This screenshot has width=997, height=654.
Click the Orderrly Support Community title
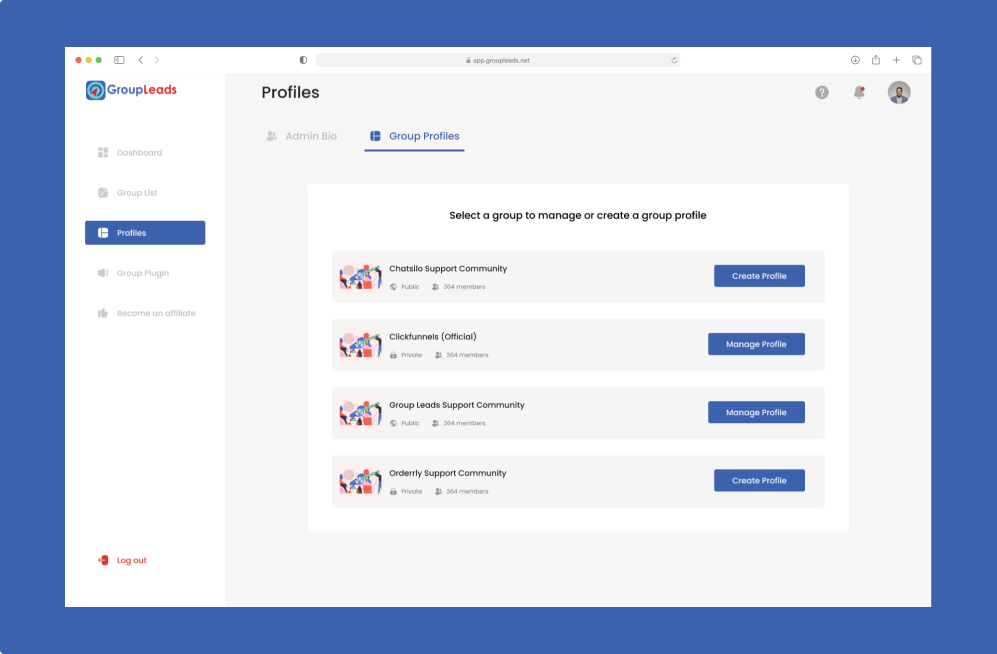coord(448,473)
